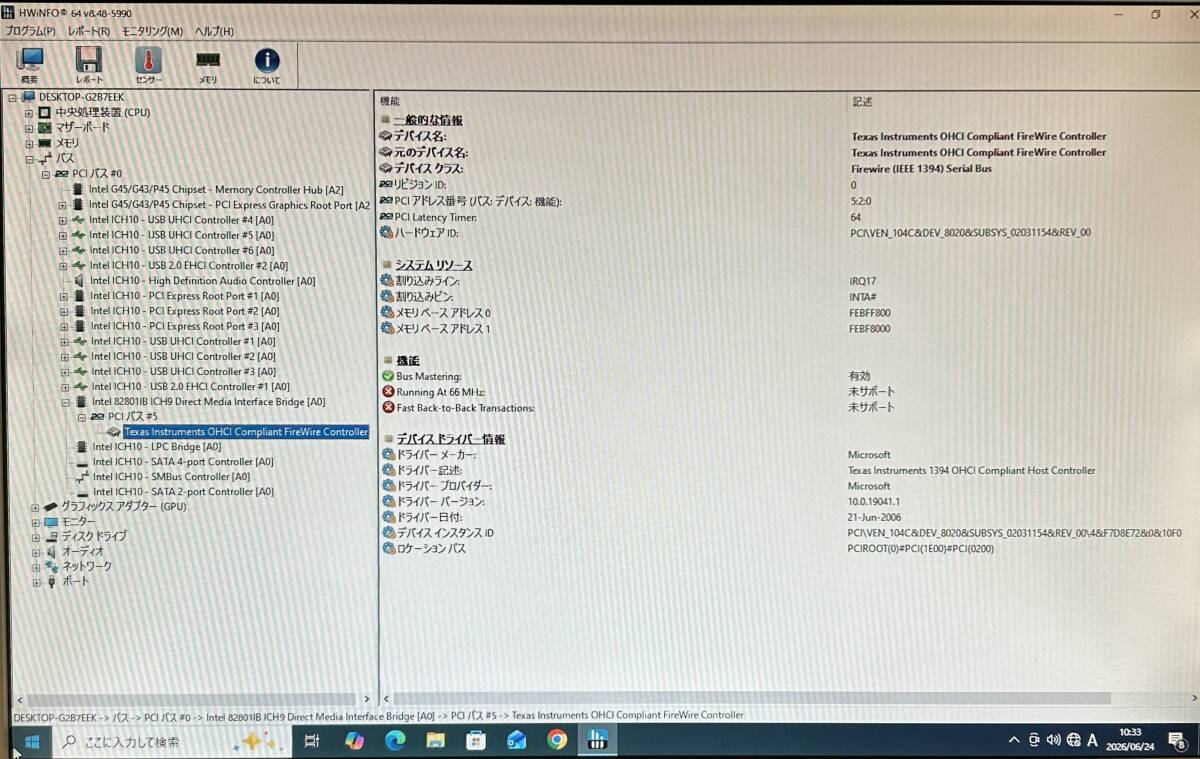
Task: Open the モニタリング(M) menu
Action: tap(152, 31)
